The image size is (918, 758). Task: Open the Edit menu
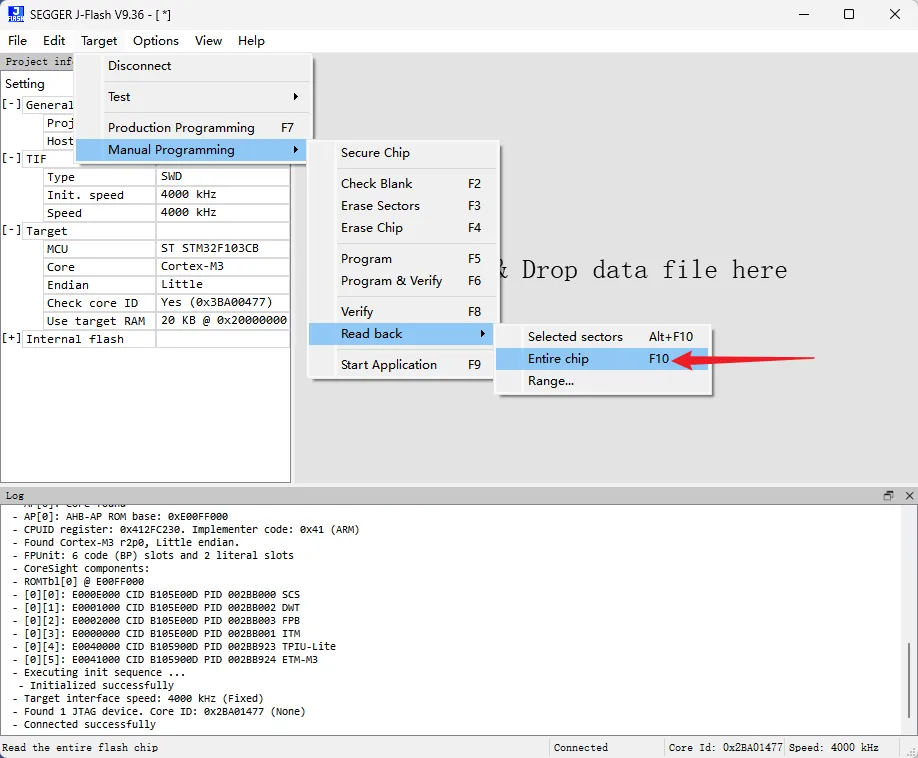pos(54,40)
